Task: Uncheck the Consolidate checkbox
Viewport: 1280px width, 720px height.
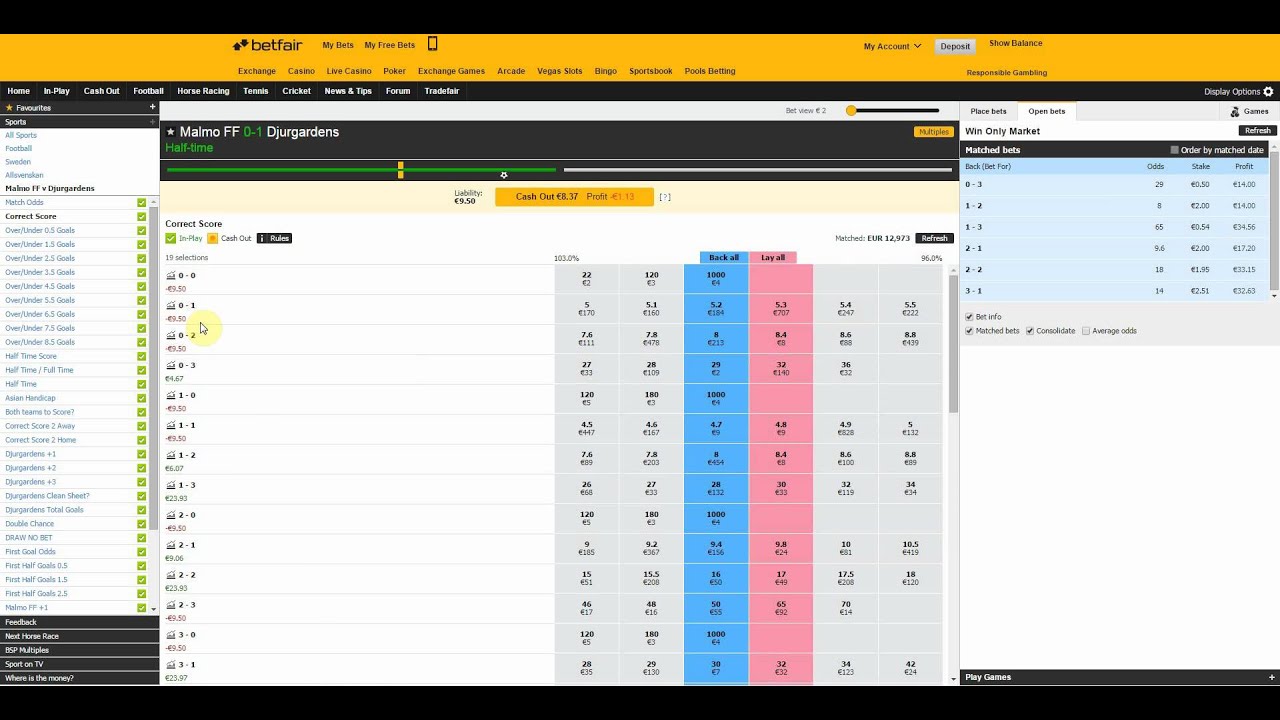Action: (x=1030, y=331)
